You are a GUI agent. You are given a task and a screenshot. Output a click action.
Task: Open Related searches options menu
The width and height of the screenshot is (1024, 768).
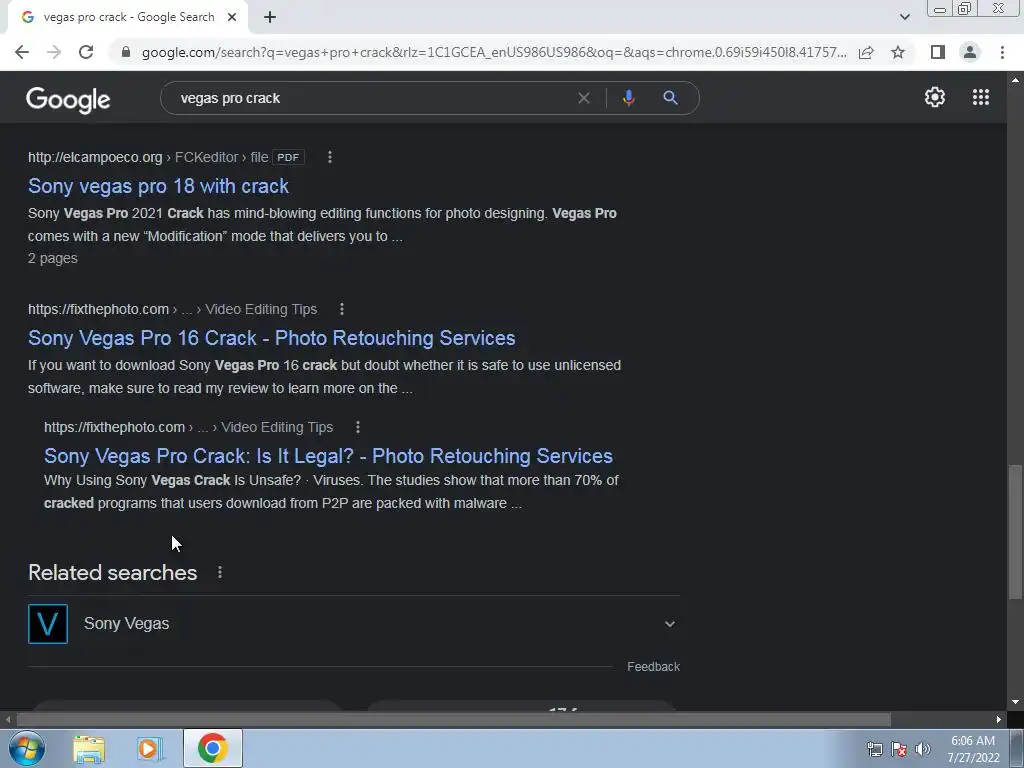tap(220, 573)
